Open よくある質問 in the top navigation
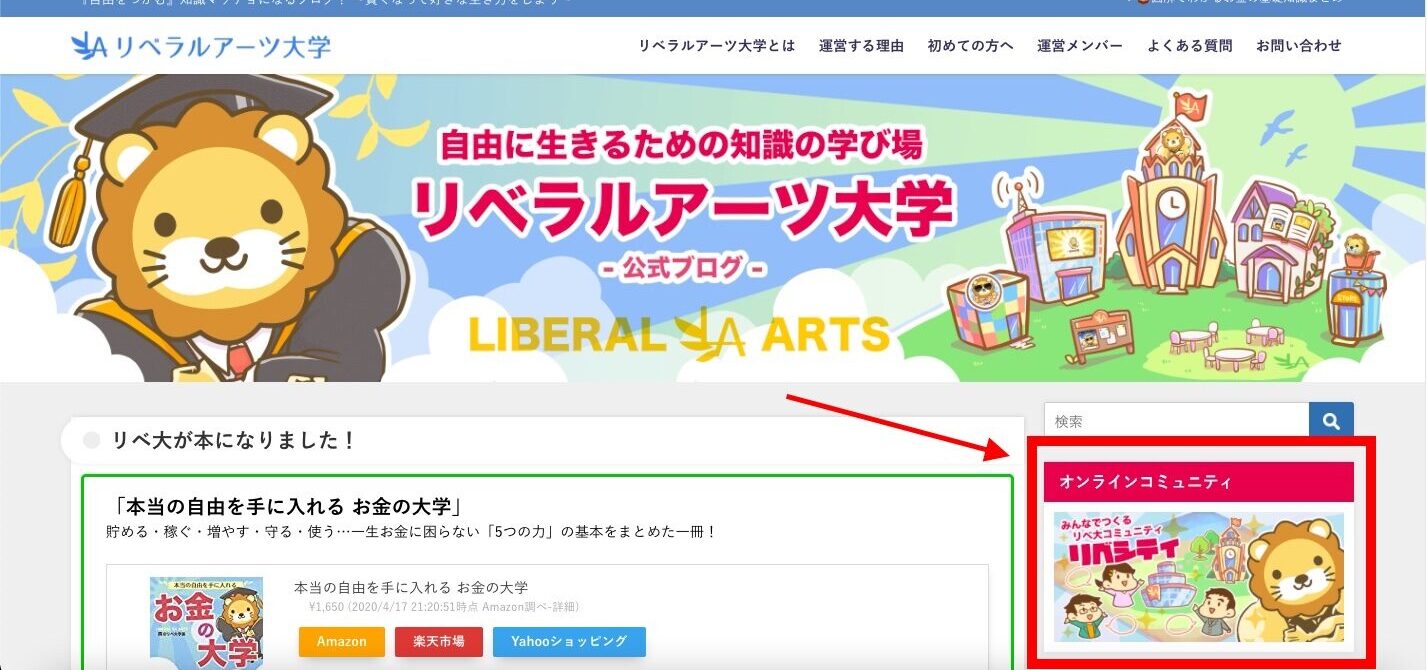Viewport: 1427px width, 670px height. (x=1190, y=46)
